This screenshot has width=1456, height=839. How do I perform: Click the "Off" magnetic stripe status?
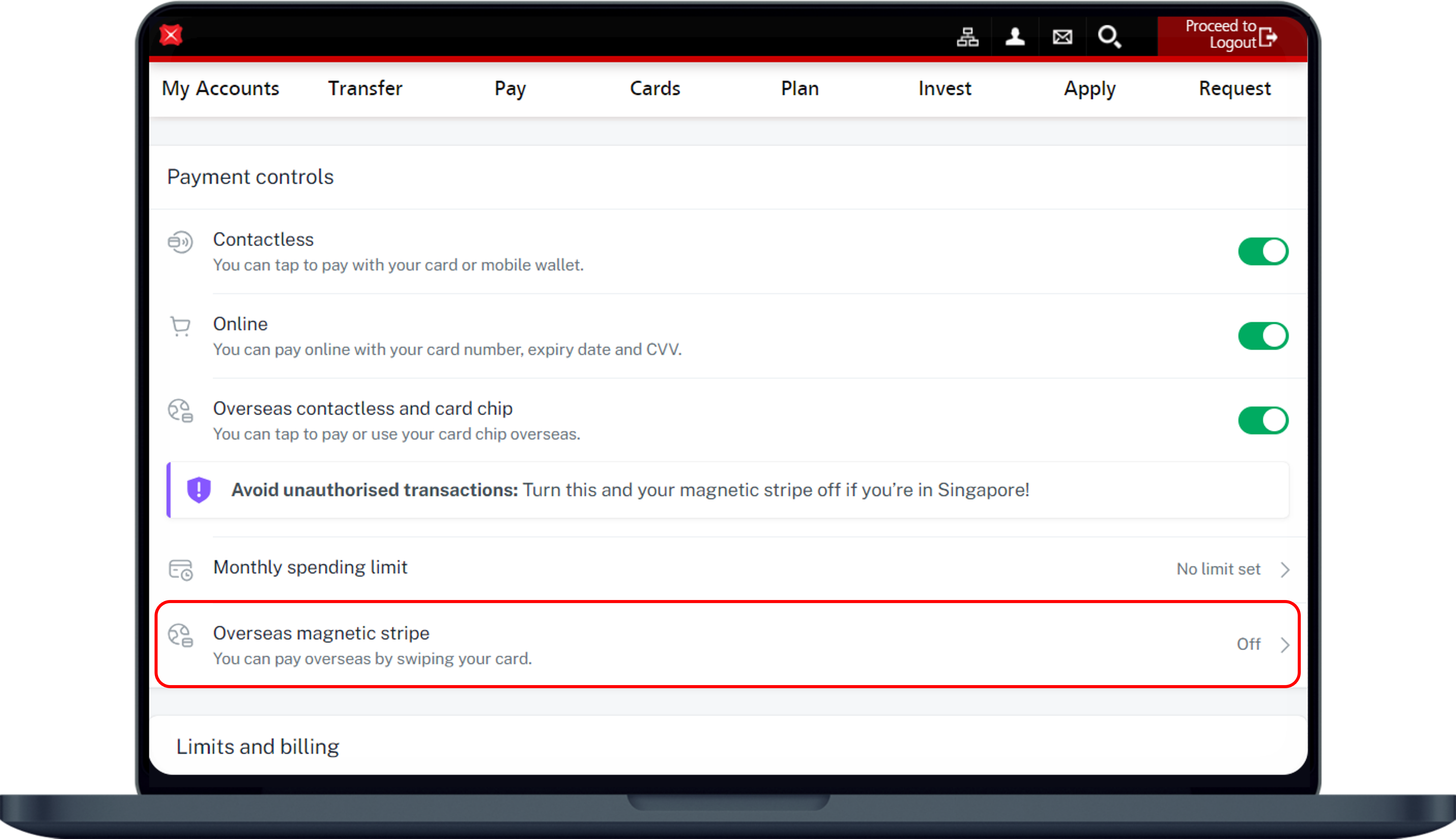pos(1249,644)
